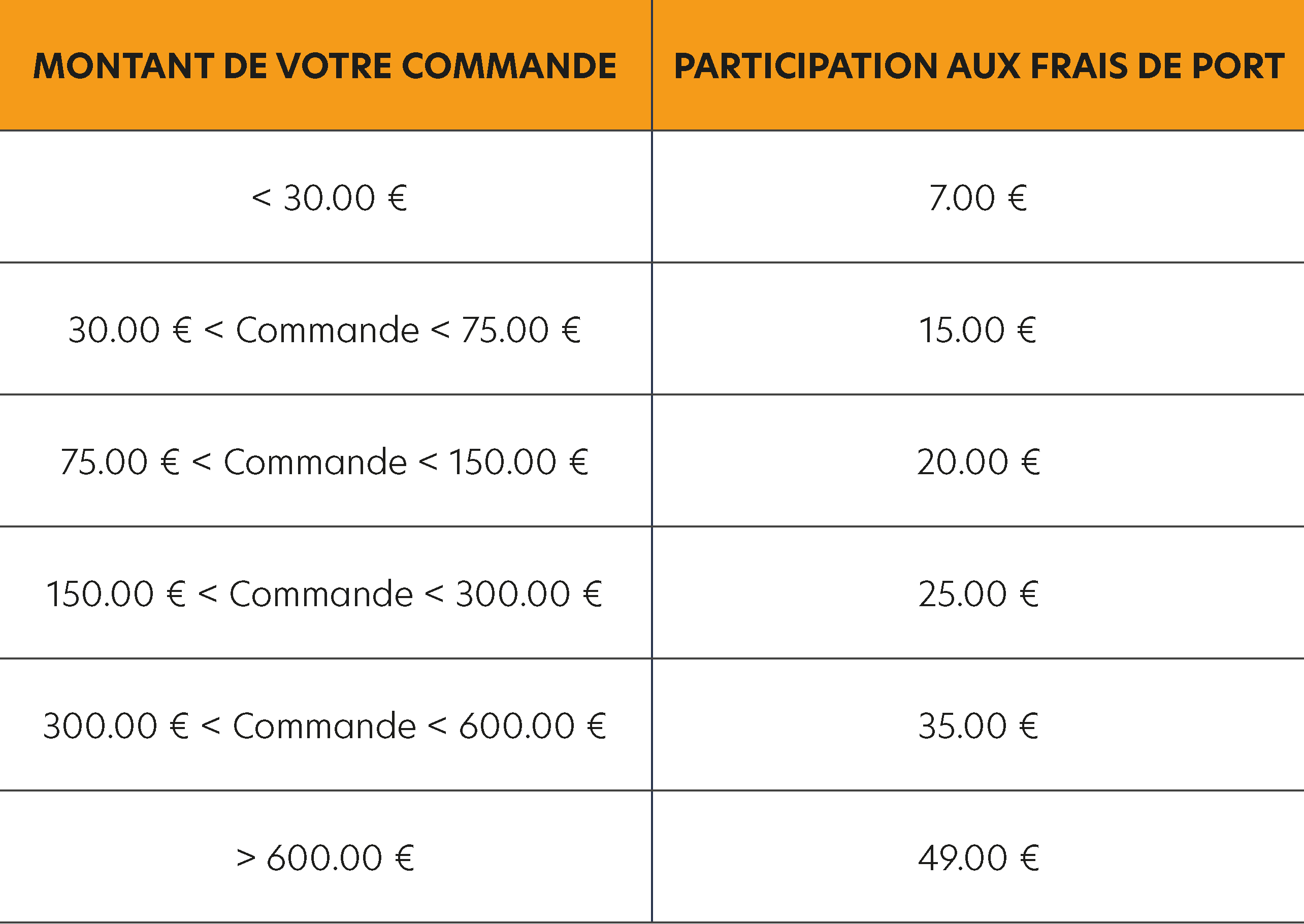
Task: Click the "> 600.00 €" order amount cell
Action: [x=325, y=858]
